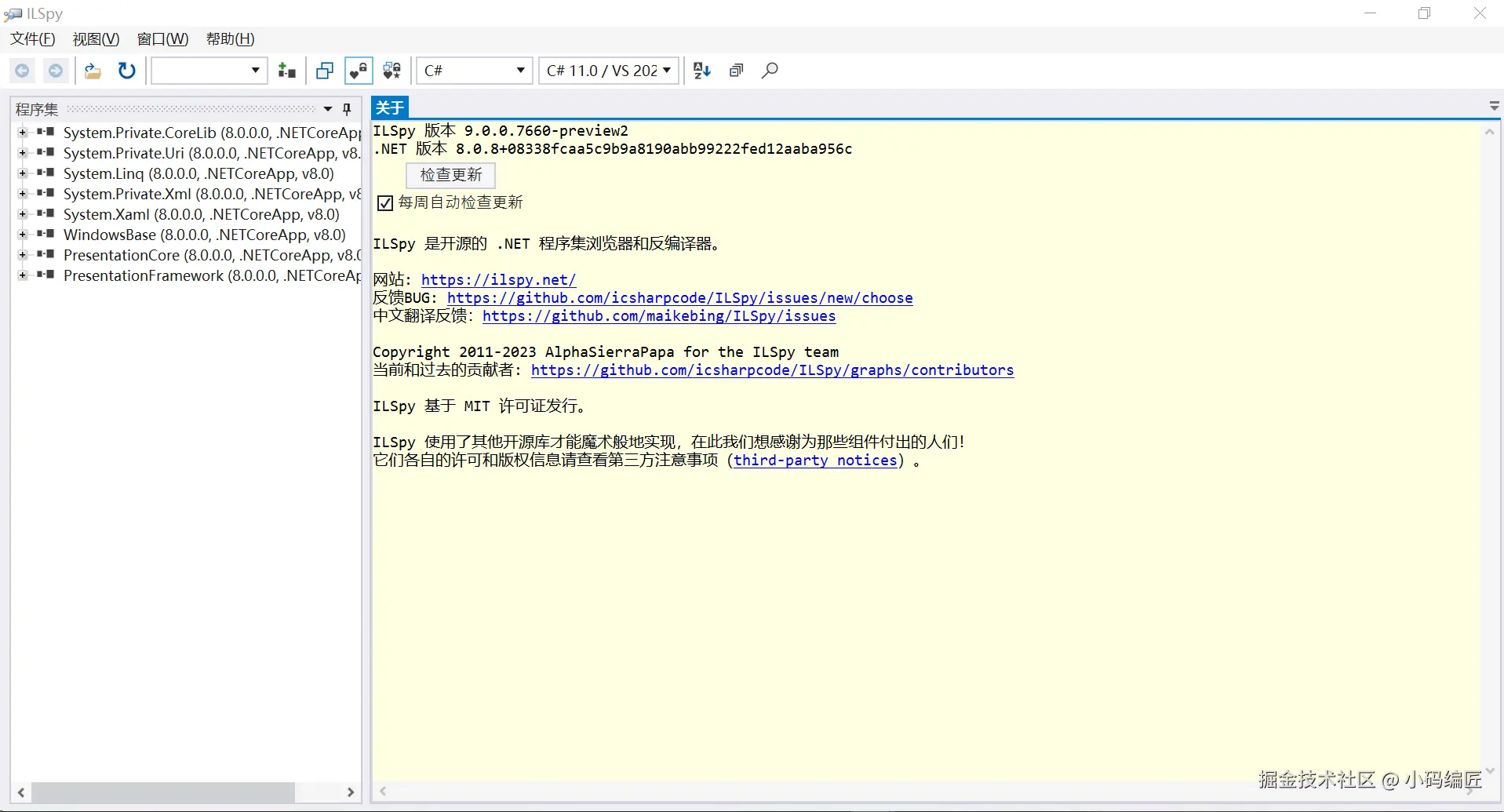Viewport: 1504px width, 812px height.
Task: Click the assembly panel scroll-left arrow
Action: click(21, 792)
